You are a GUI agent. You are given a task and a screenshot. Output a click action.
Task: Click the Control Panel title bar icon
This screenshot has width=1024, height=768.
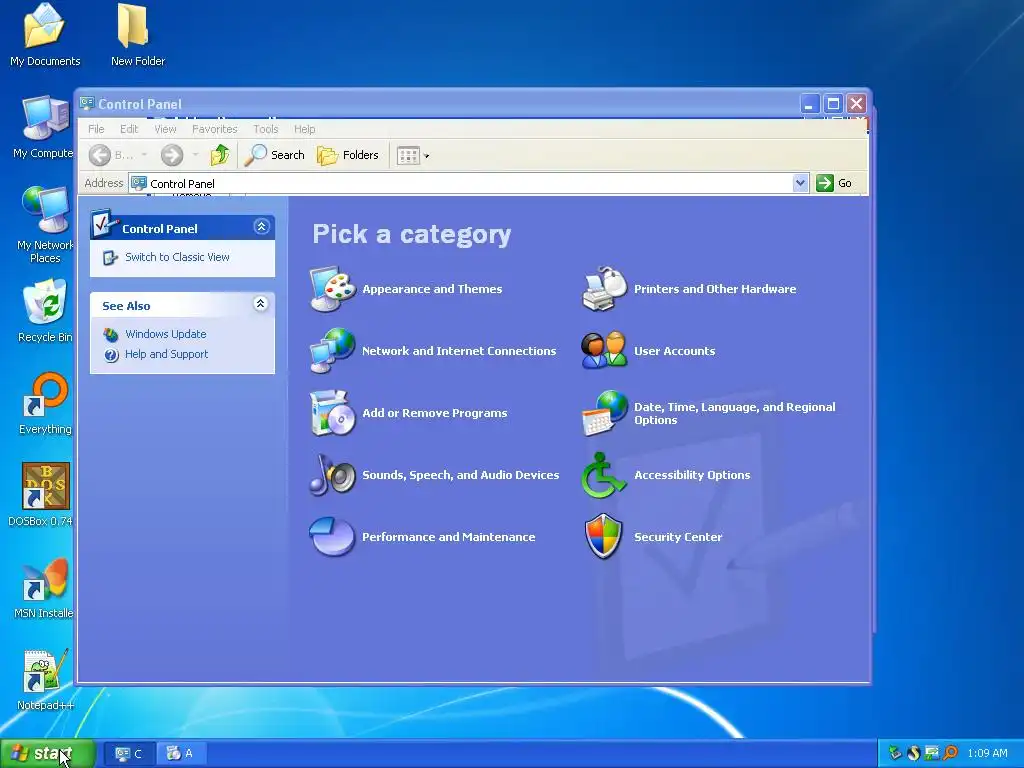click(x=87, y=103)
